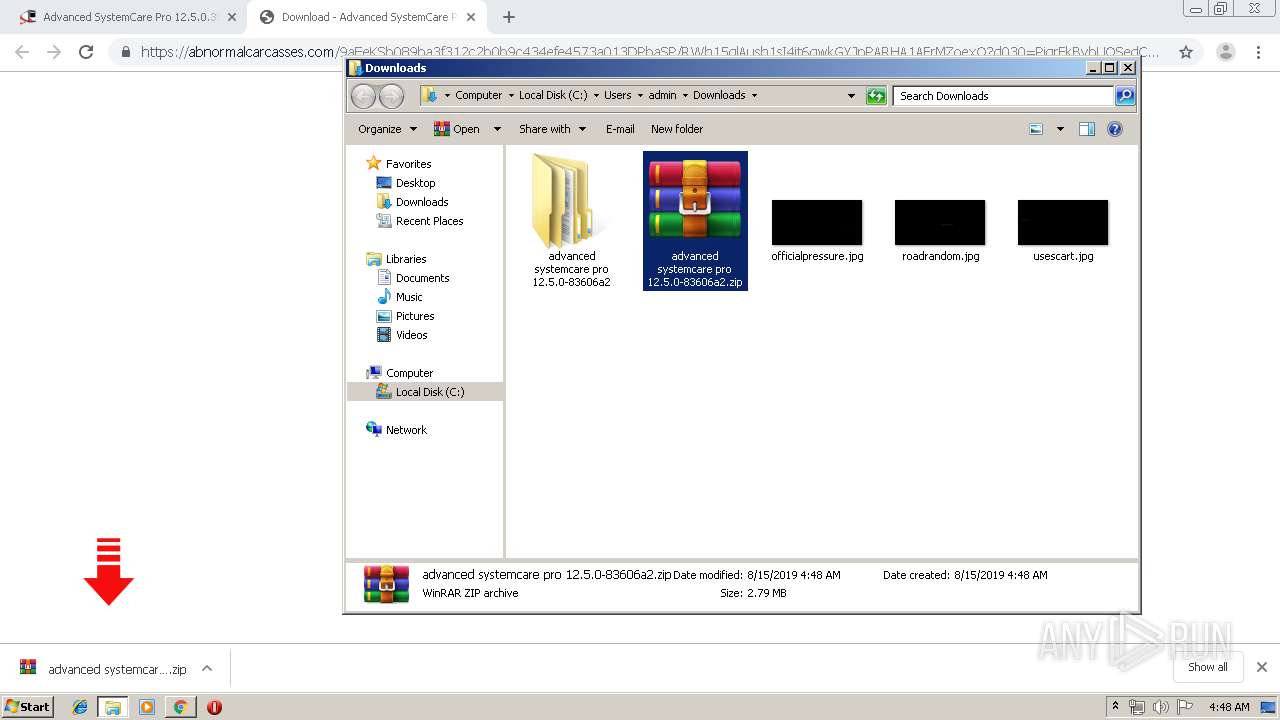Select advanced systemcare pro folder

click(x=571, y=221)
